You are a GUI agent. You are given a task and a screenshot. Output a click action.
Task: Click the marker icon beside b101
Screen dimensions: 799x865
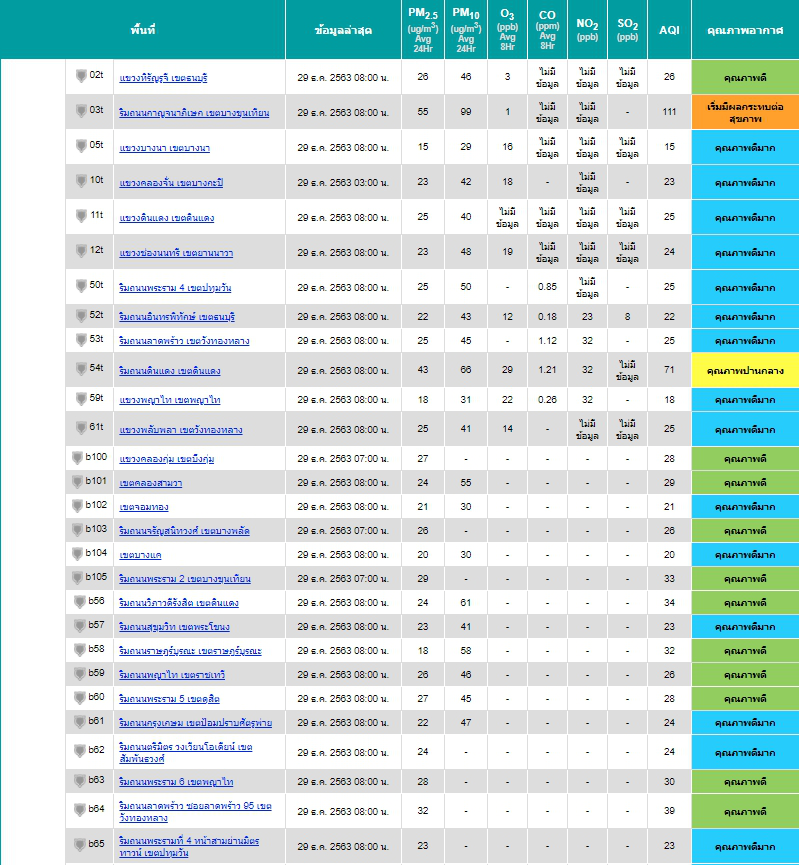[x=77, y=482]
